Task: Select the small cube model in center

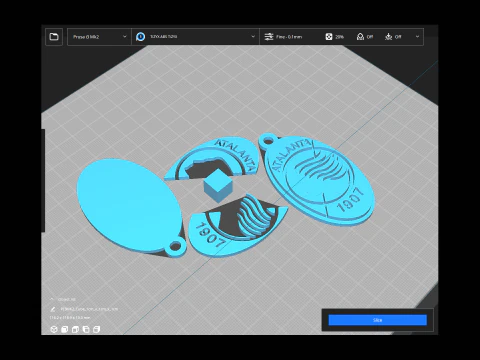Action: click(218, 186)
